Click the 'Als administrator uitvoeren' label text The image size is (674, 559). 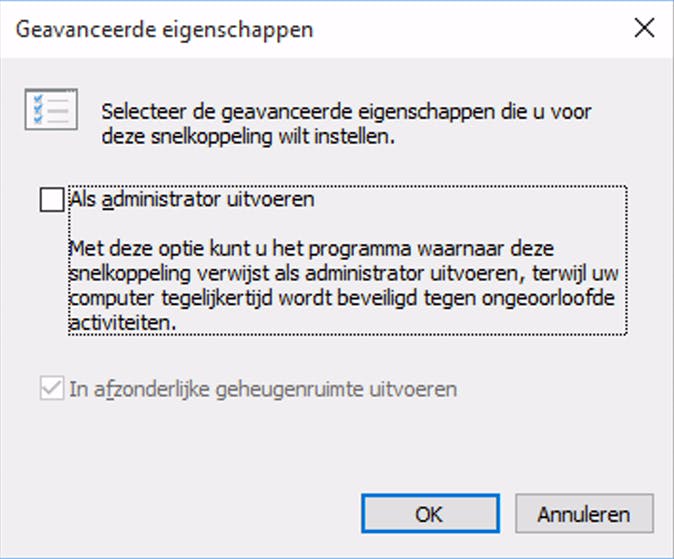point(193,199)
